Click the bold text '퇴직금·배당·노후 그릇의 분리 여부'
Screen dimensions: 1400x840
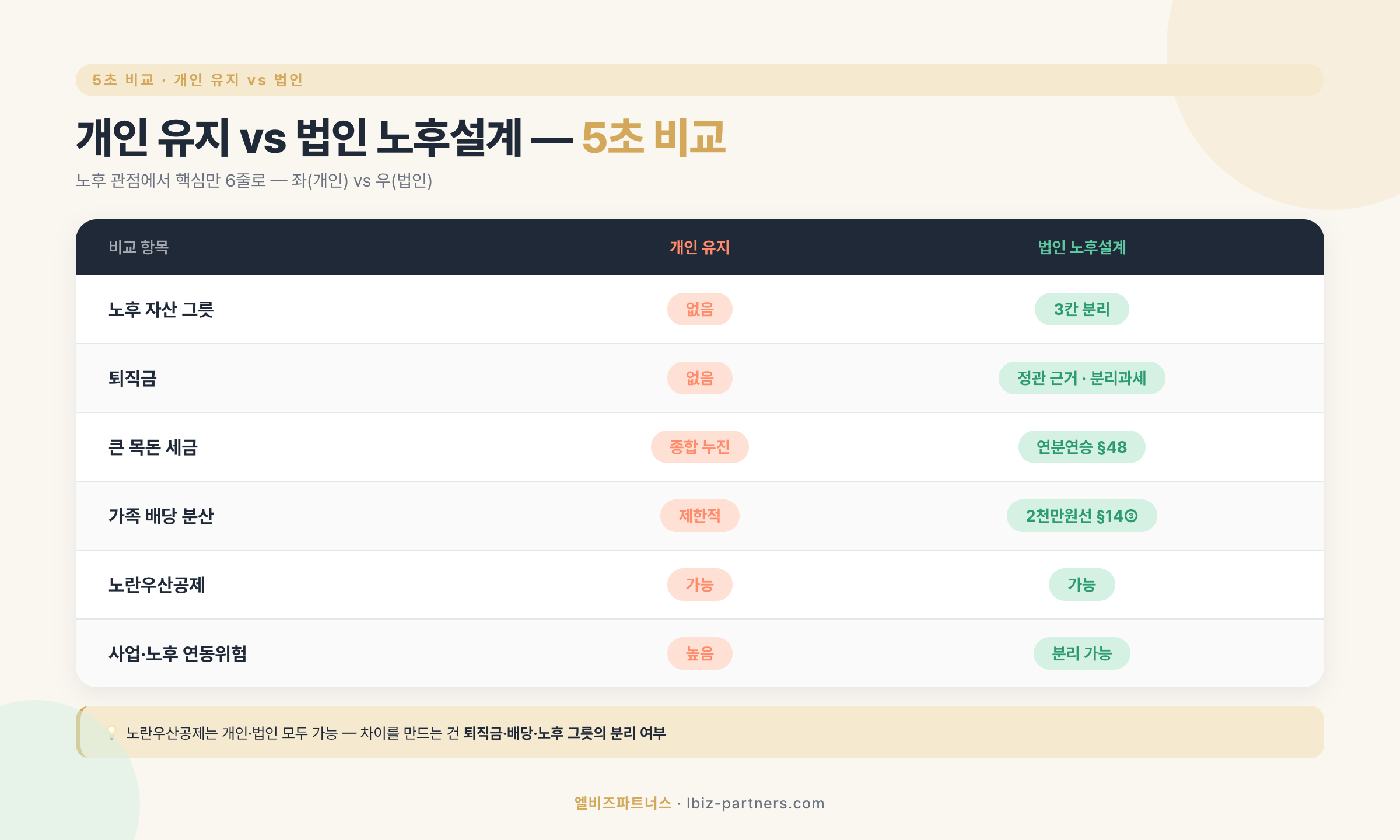[x=565, y=733]
